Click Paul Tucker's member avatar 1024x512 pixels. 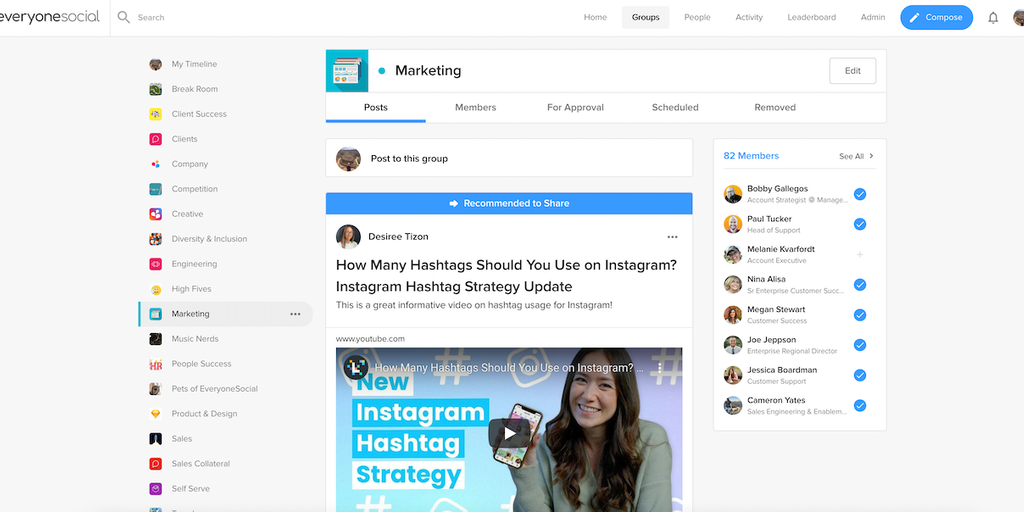[x=733, y=224]
